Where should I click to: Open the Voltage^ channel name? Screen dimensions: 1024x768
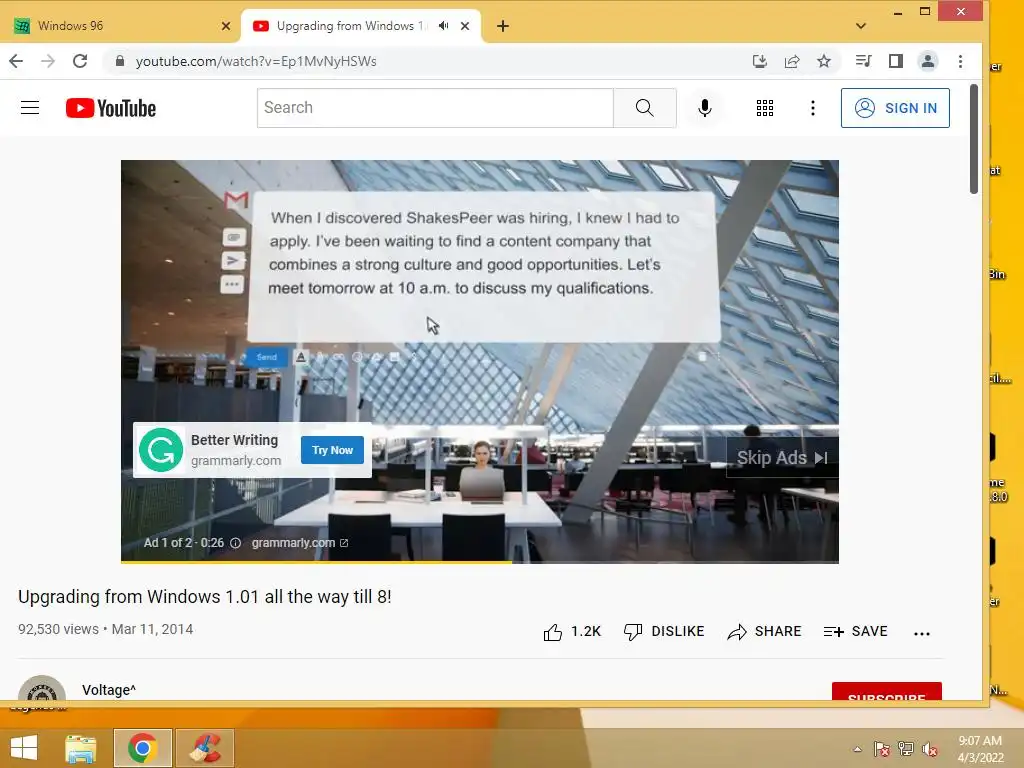click(x=109, y=690)
